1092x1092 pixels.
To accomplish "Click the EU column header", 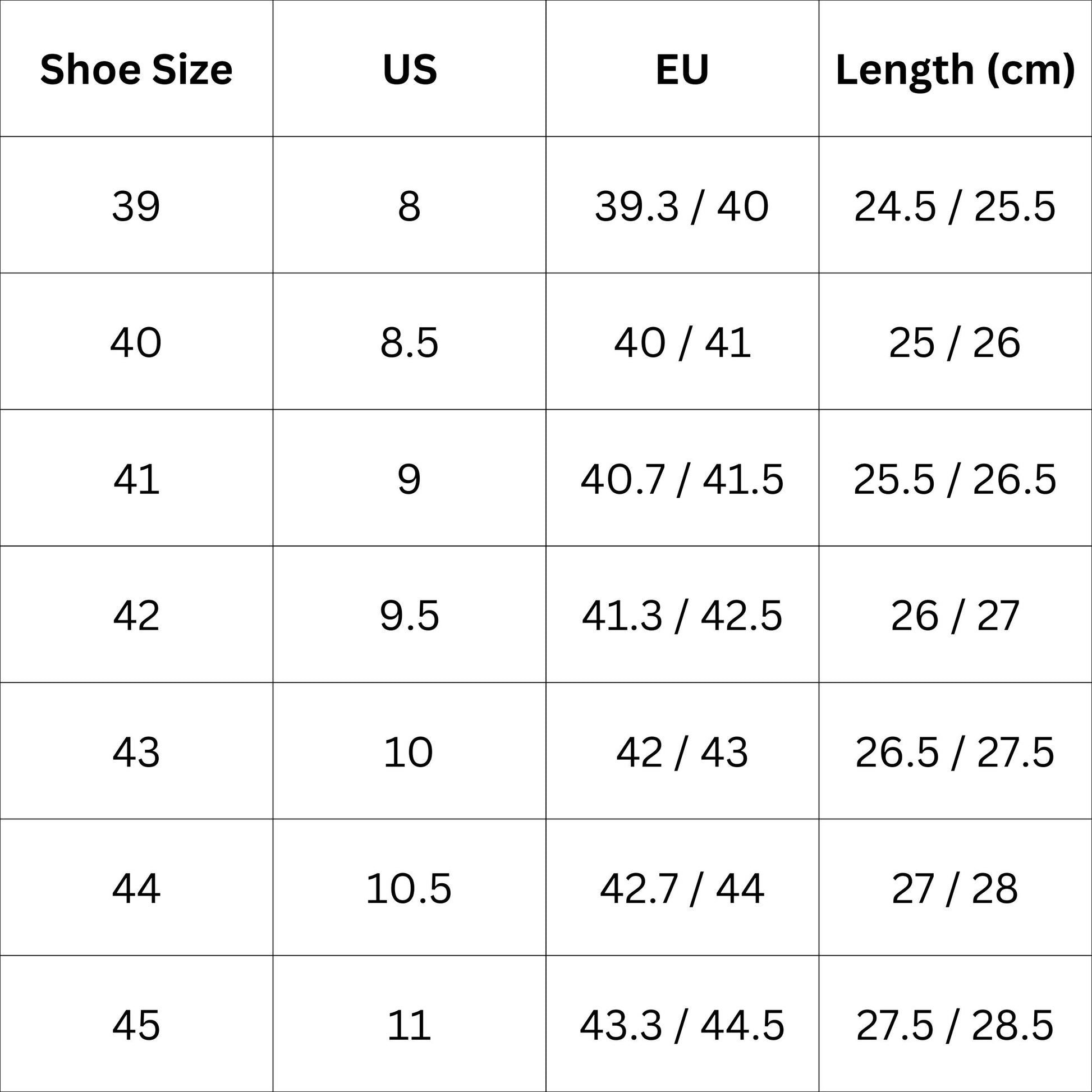I will click(x=682, y=70).
